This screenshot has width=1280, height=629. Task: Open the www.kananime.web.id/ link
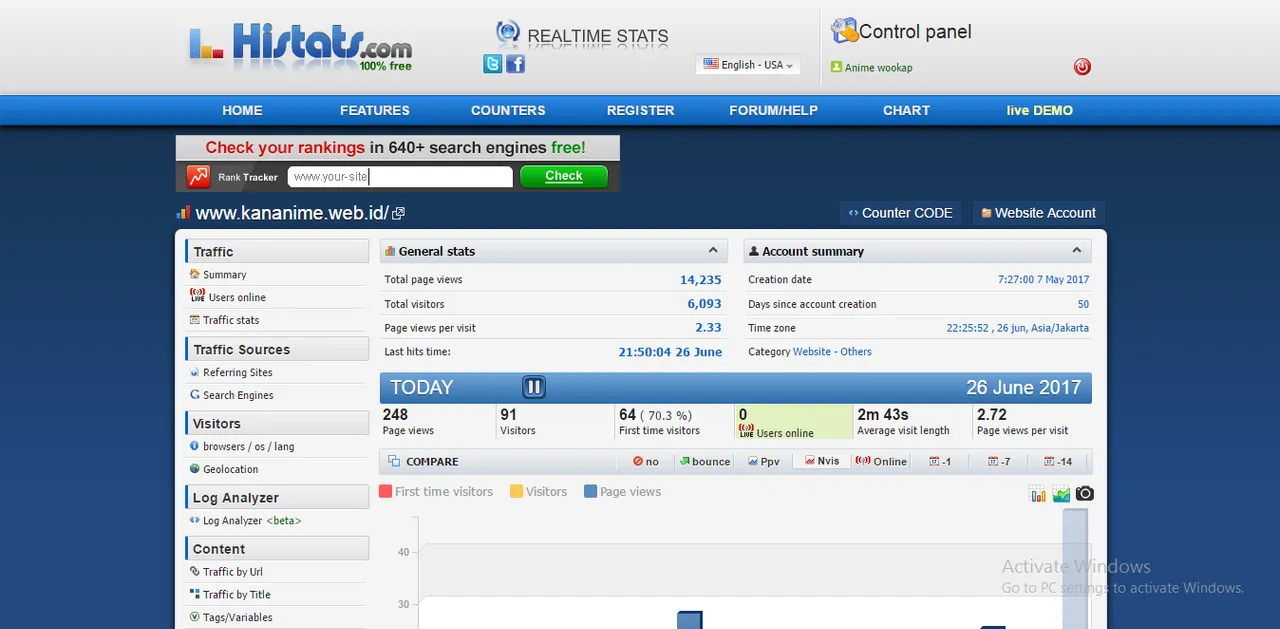tap(292, 213)
